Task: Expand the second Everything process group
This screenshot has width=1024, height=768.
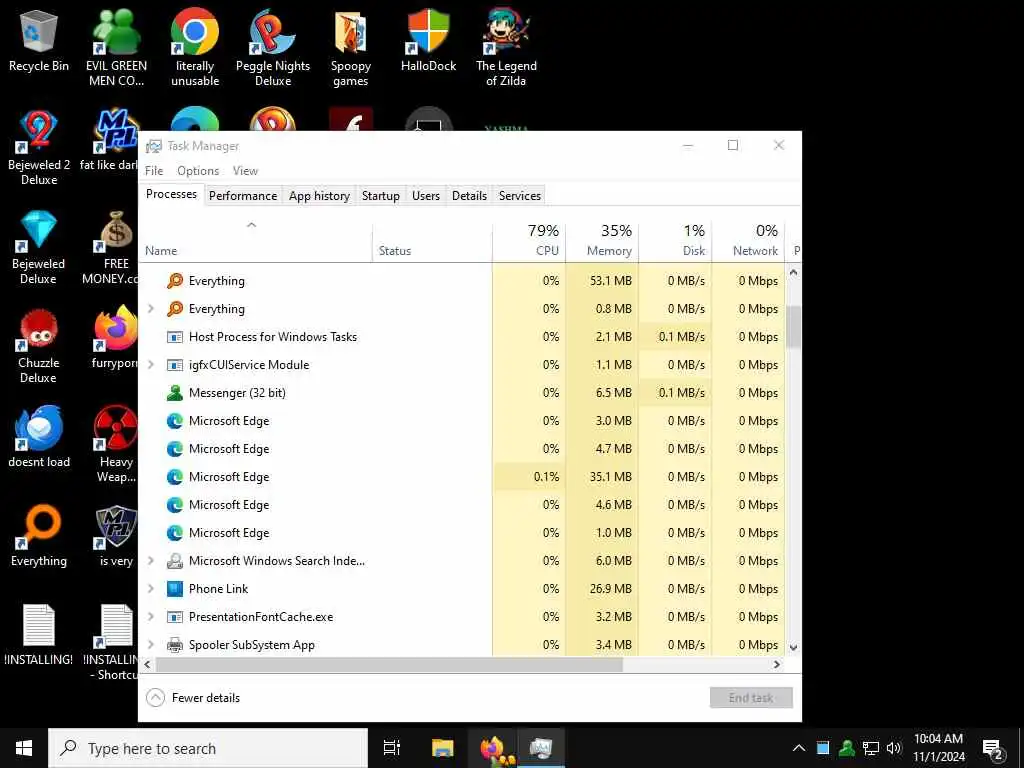Action: [151, 308]
